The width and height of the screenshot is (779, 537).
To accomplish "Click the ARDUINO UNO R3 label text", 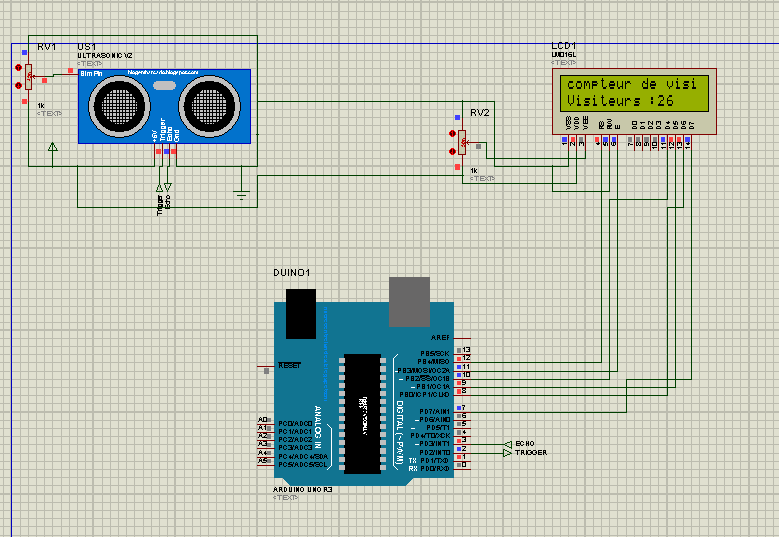I will 305,490.
